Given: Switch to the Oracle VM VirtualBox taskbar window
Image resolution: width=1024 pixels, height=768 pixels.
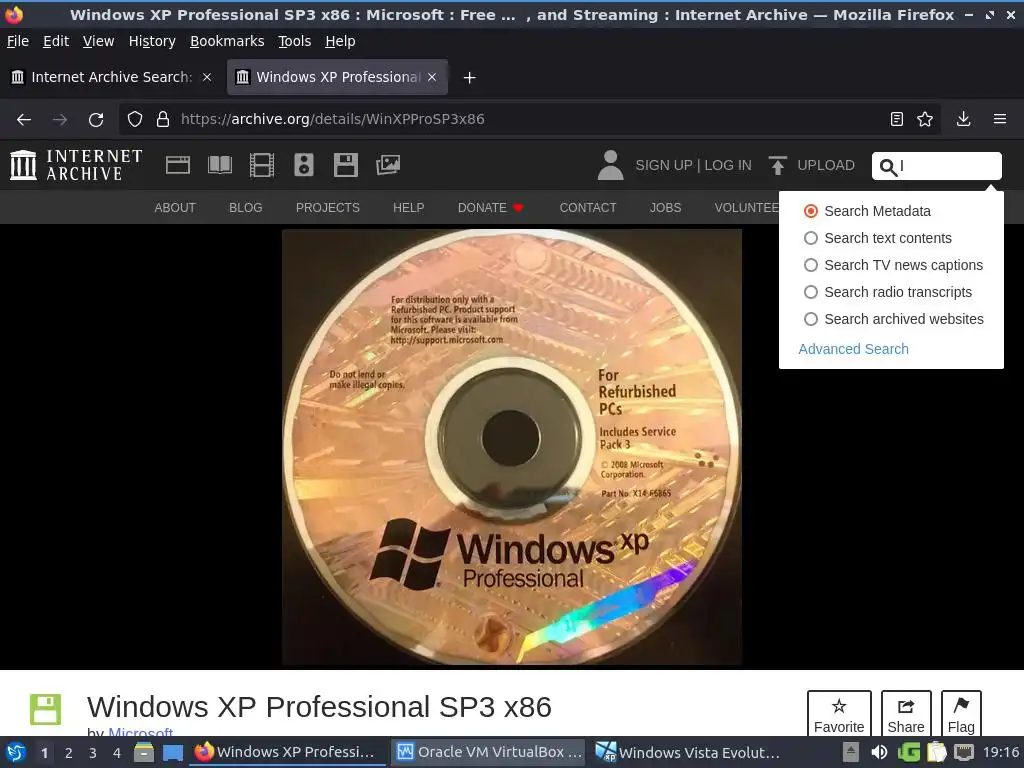Looking at the screenshot, I should (489, 752).
